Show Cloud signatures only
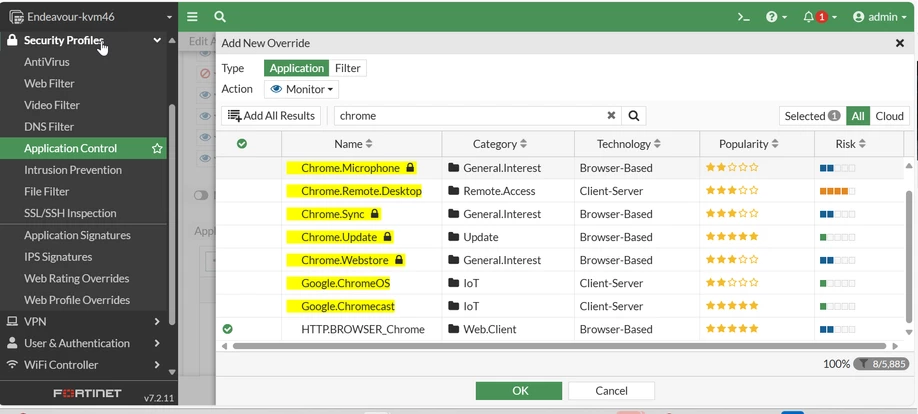This screenshot has height=414, width=918. tap(889, 116)
